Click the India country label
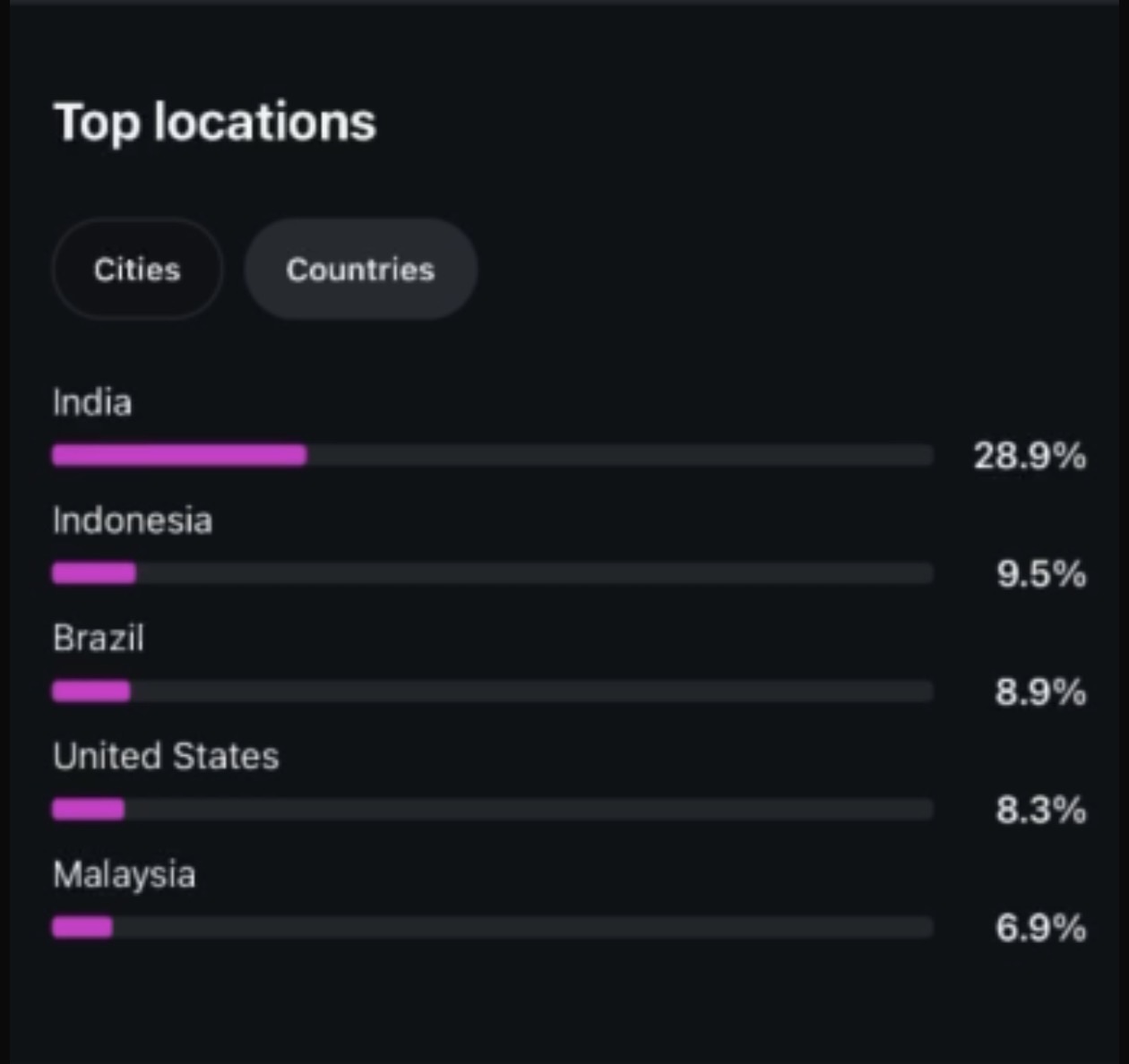This screenshot has height=1064, width=1129. point(92,403)
